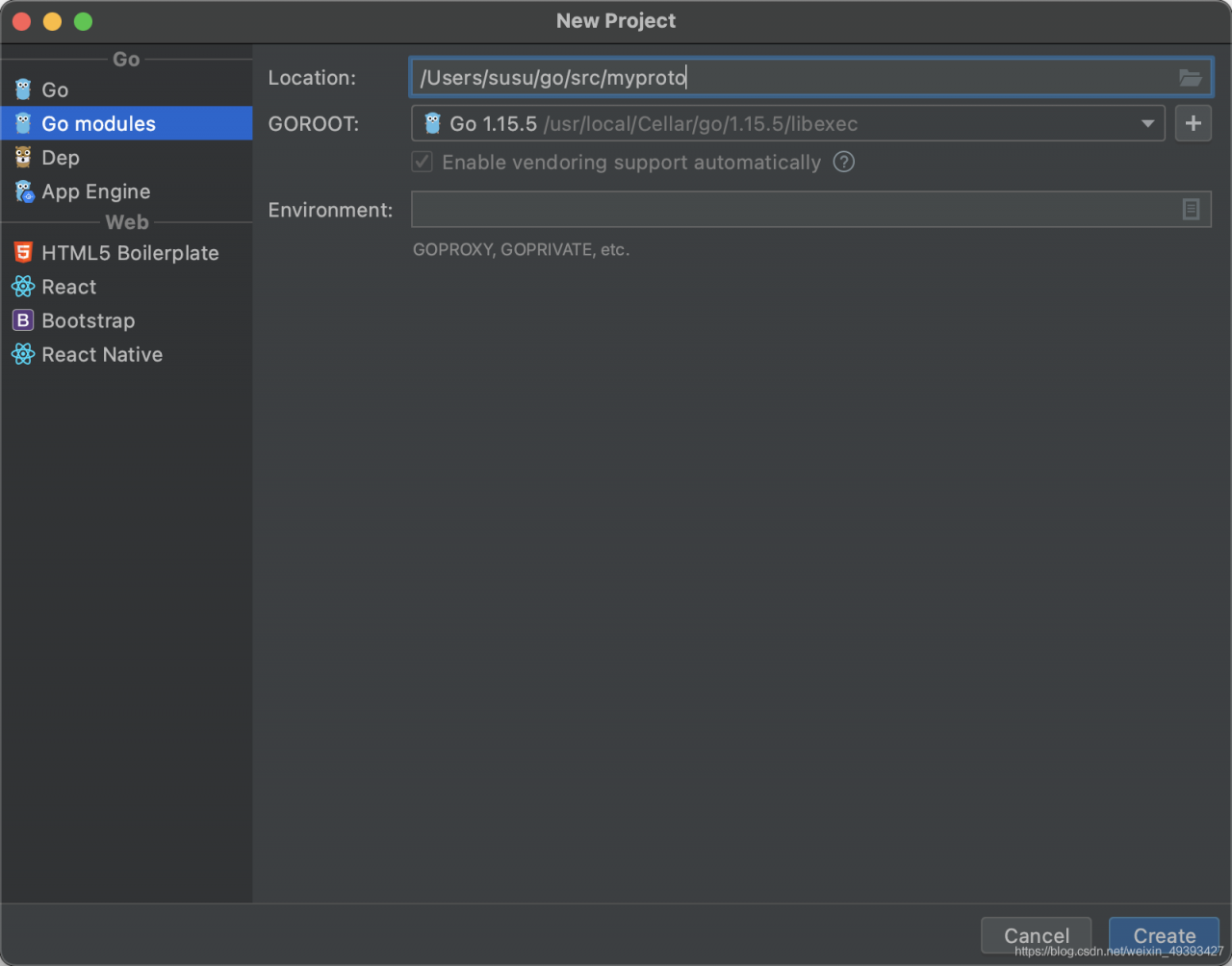Image resolution: width=1232 pixels, height=966 pixels.
Task: Click the Location label
Action: [312, 78]
